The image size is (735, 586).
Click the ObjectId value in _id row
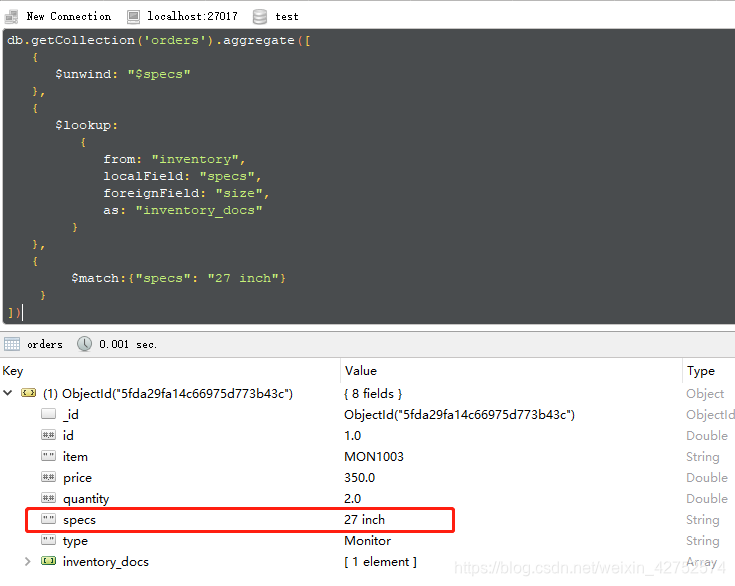pos(459,414)
